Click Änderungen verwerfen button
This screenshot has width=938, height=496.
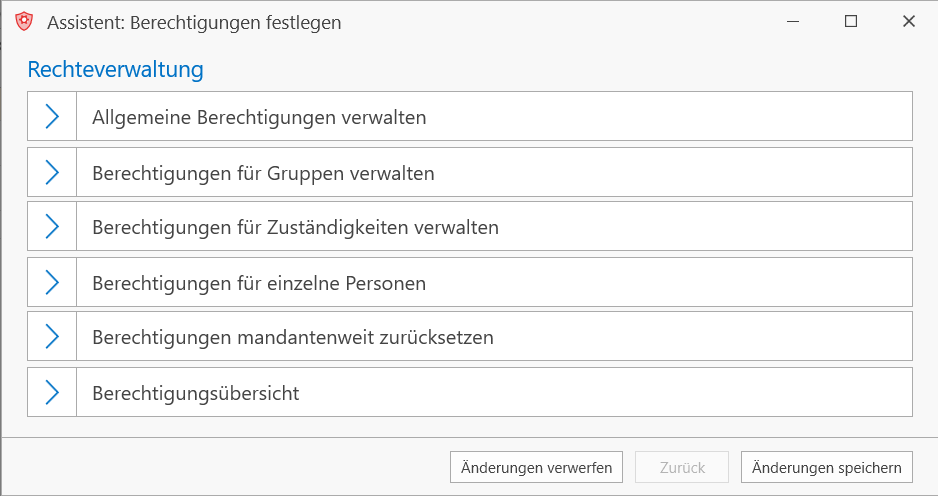(x=536, y=467)
